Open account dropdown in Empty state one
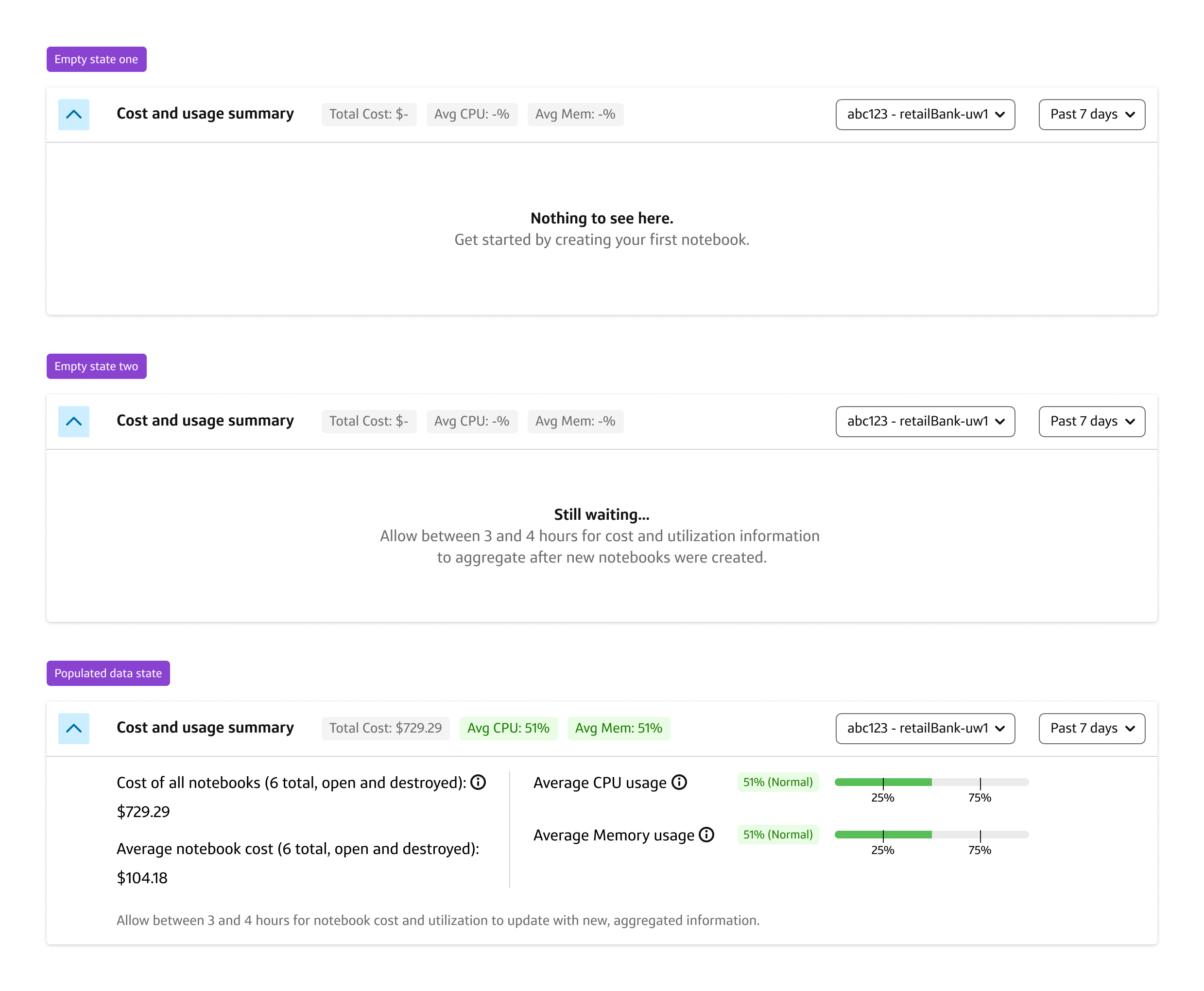 point(924,114)
